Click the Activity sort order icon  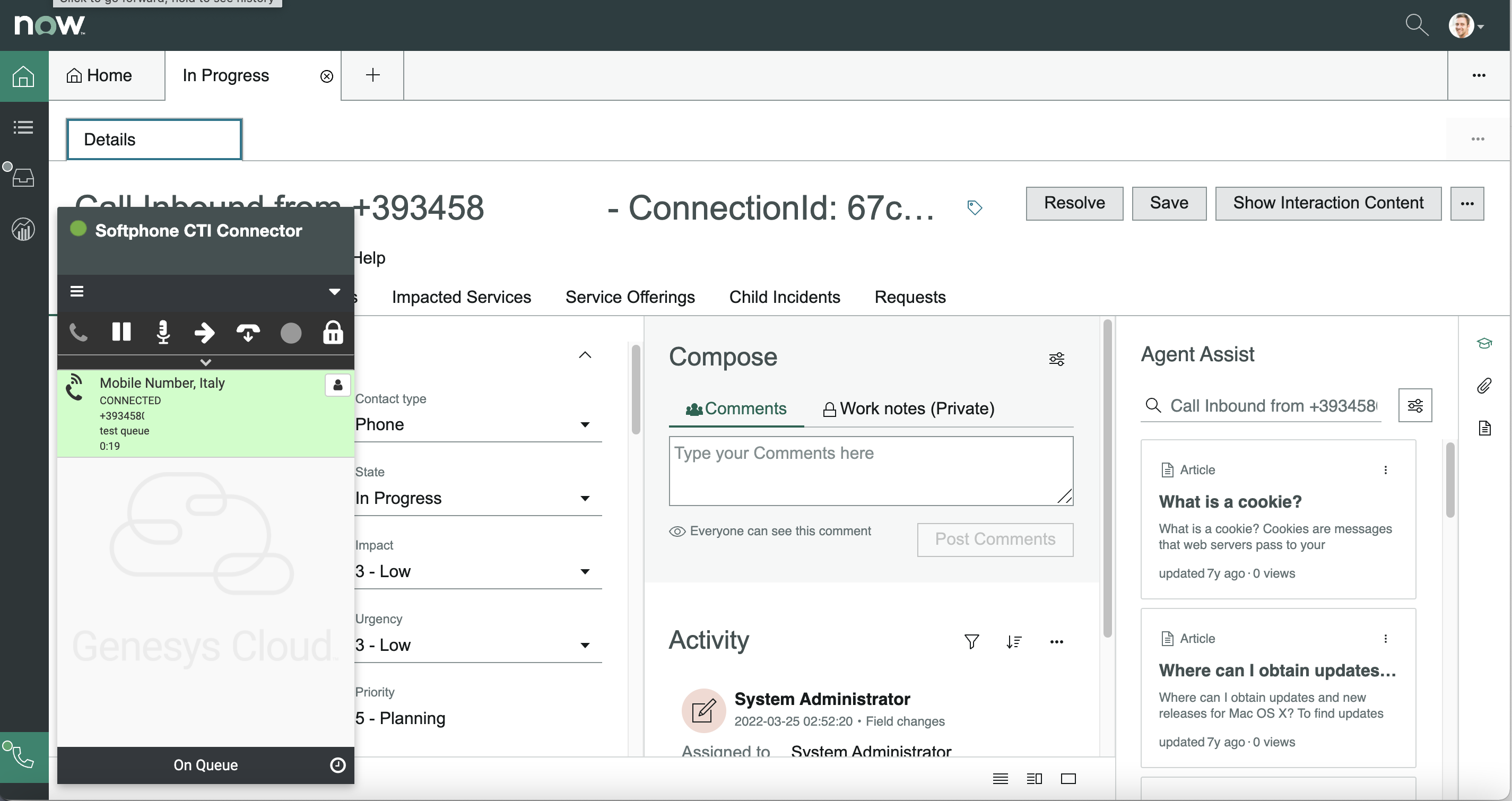pyautogui.click(x=1014, y=641)
